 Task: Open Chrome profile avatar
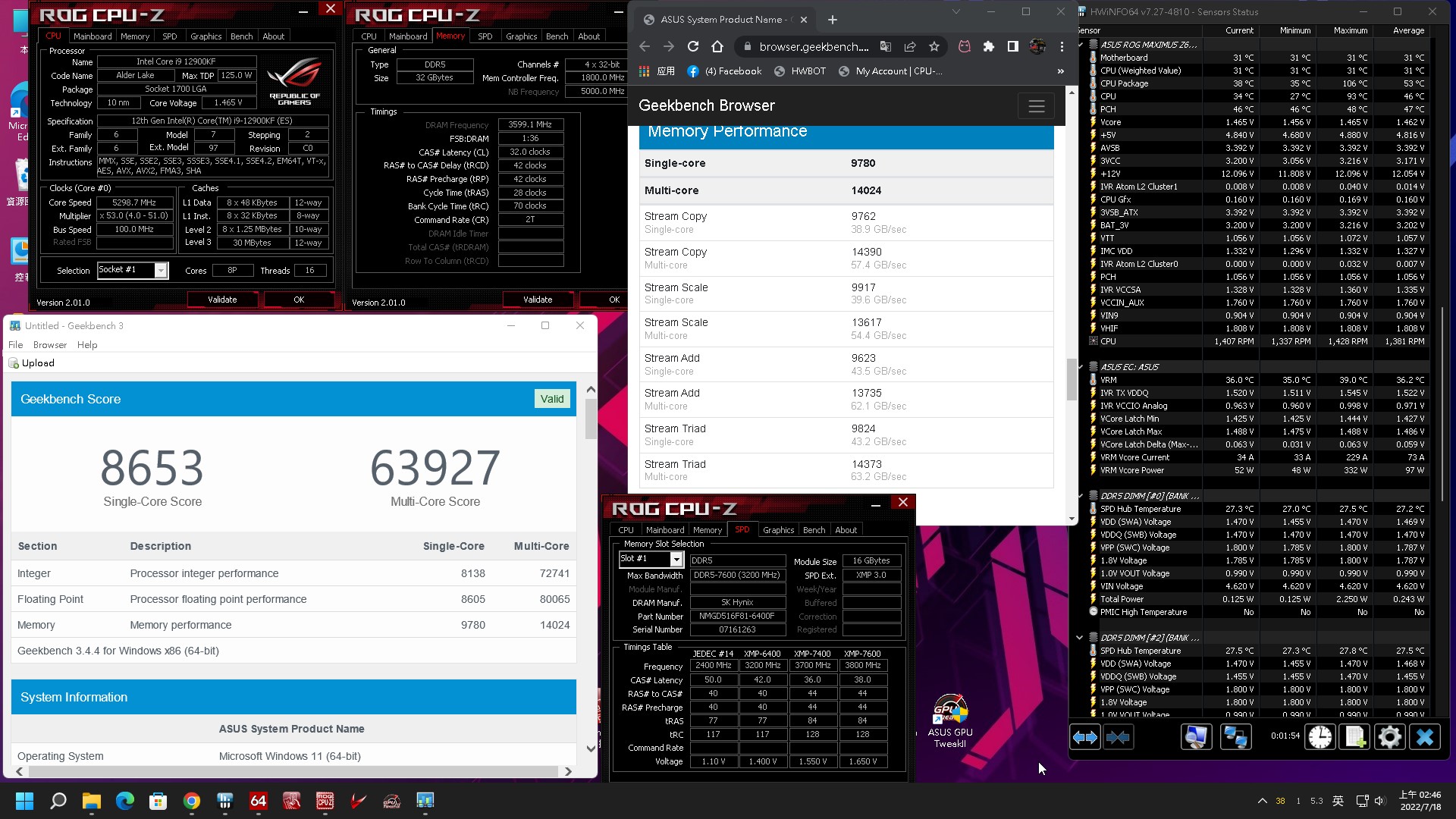click(1037, 46)
